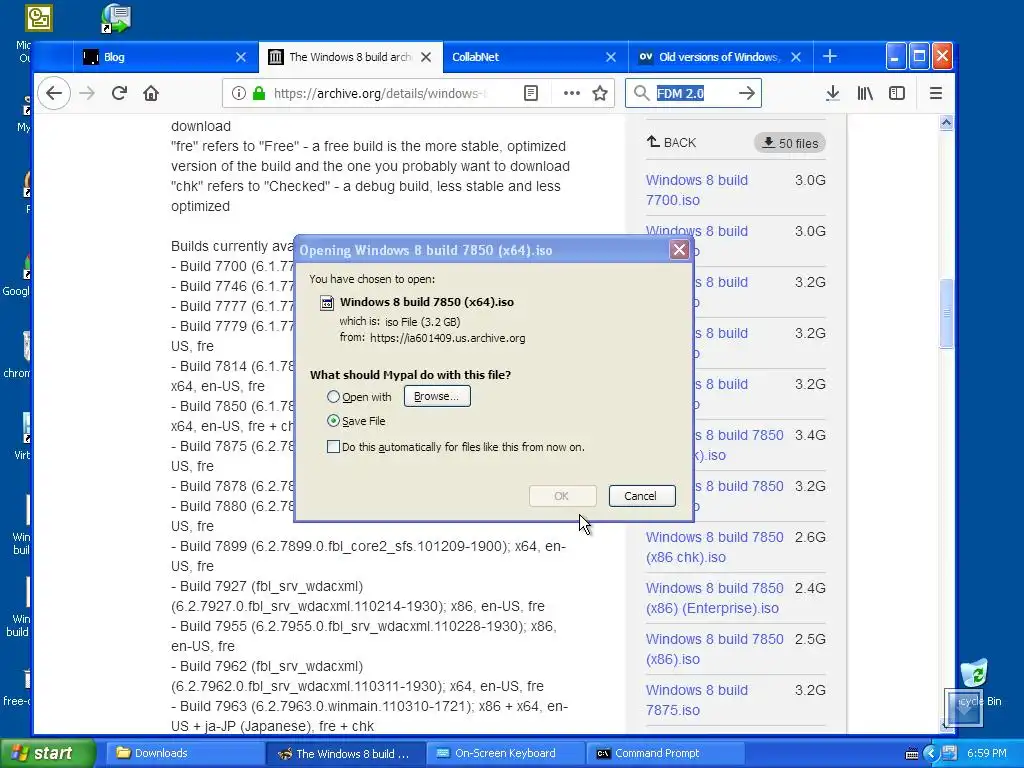Click the iso file icon in dialog
This screenshot has height=768, width=1024.
tap(327, 302)
